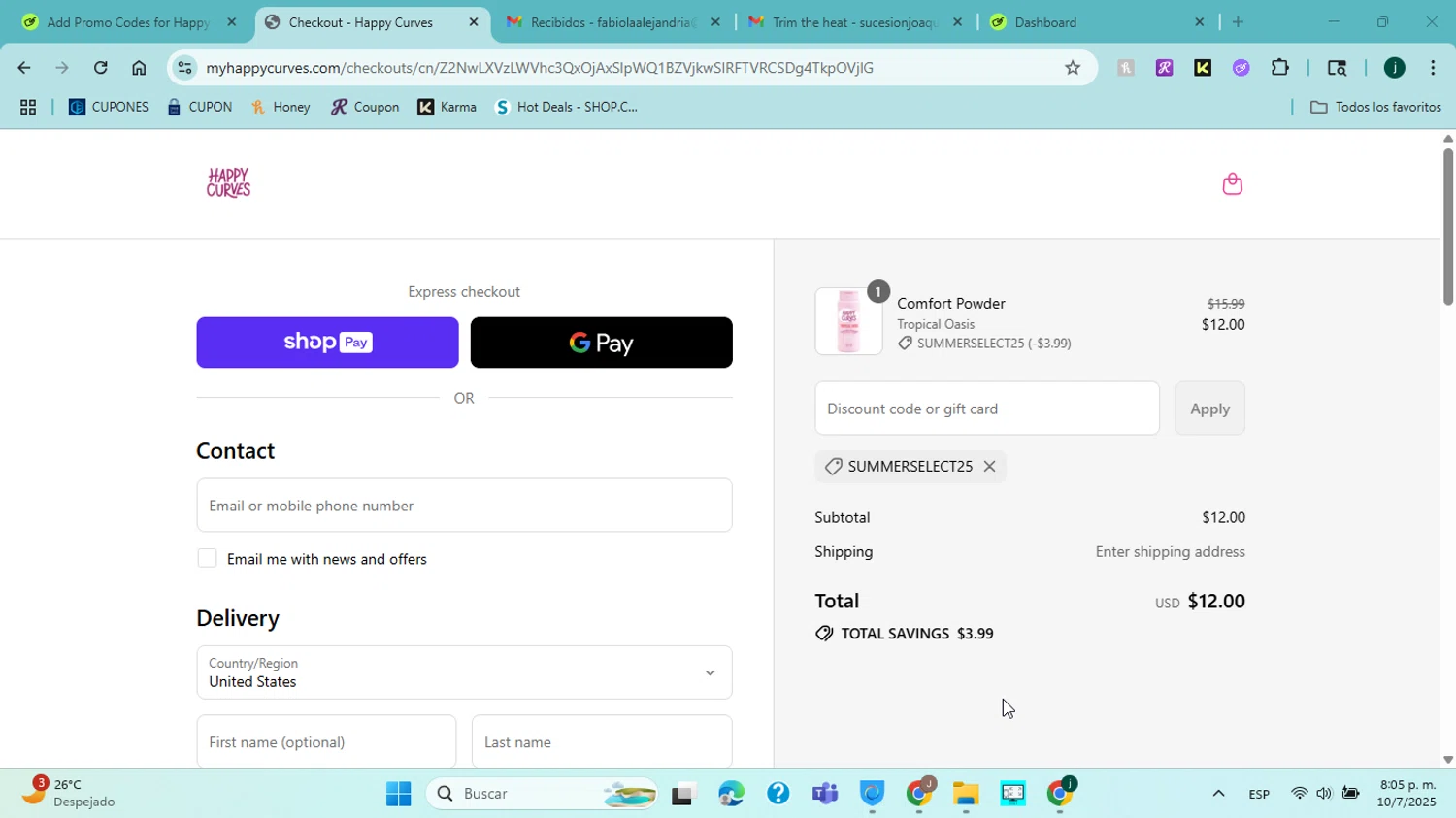This screenshot has height=818, width=1456.
Task: Go forward to the next page
Action: (62, 68)
